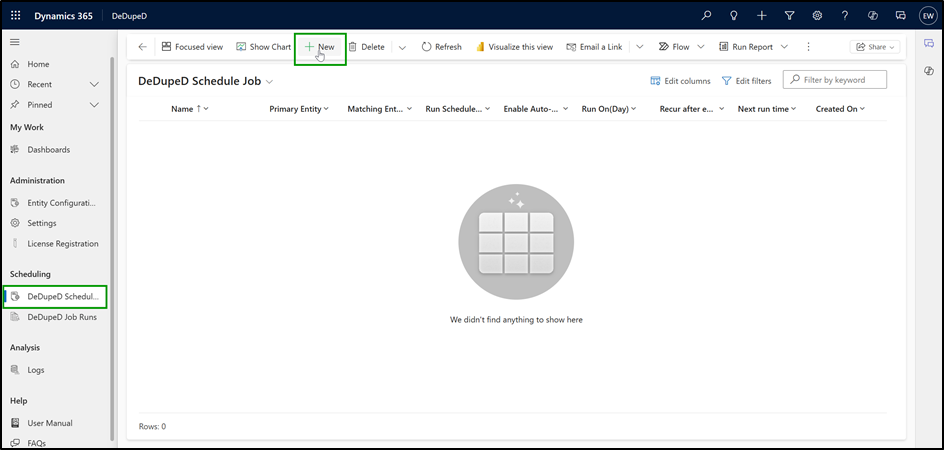Sort by the Name column header
944x450 pixels.
(x=185, y=109)
